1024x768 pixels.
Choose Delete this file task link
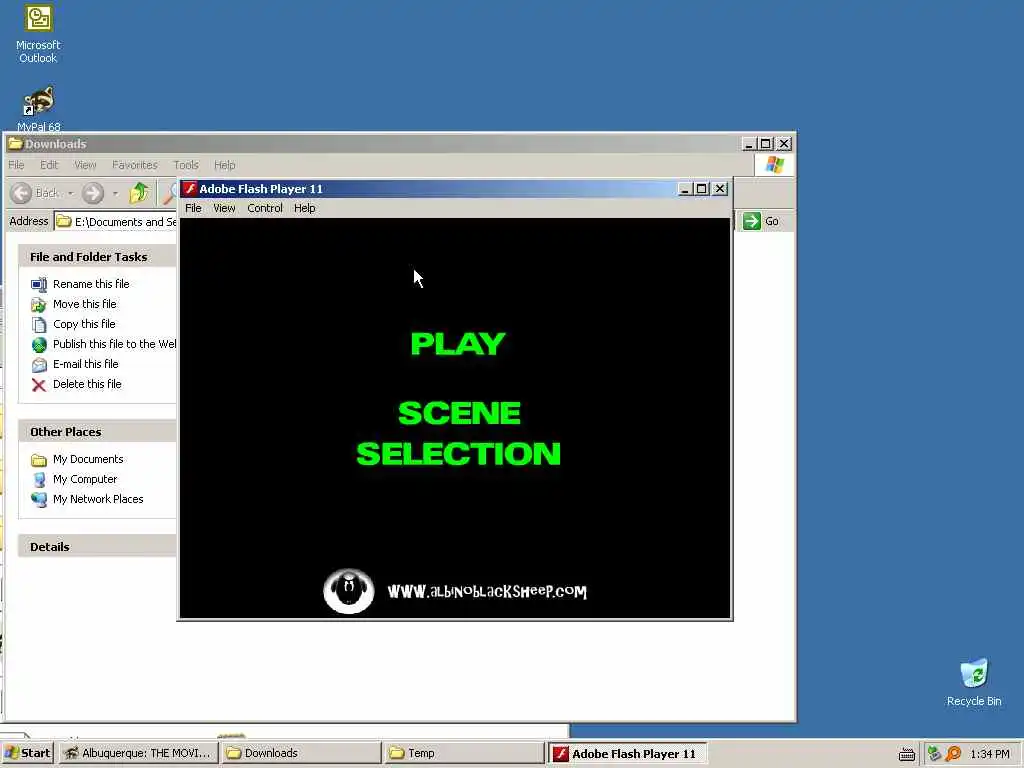coord(87,384)
